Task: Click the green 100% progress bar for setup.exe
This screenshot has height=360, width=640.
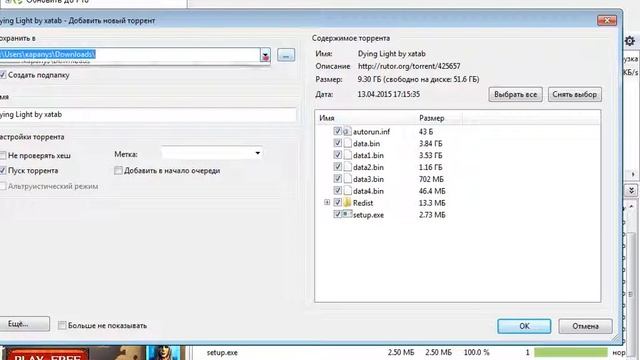Action: tap(571, 352)
